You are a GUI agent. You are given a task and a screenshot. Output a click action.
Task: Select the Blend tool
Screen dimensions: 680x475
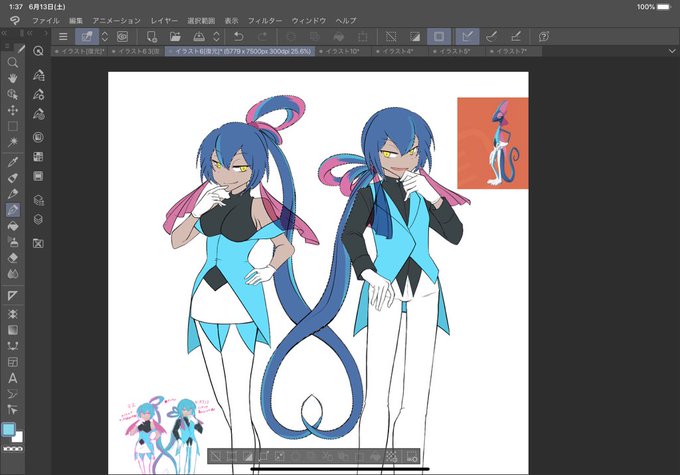click(13, 274)
